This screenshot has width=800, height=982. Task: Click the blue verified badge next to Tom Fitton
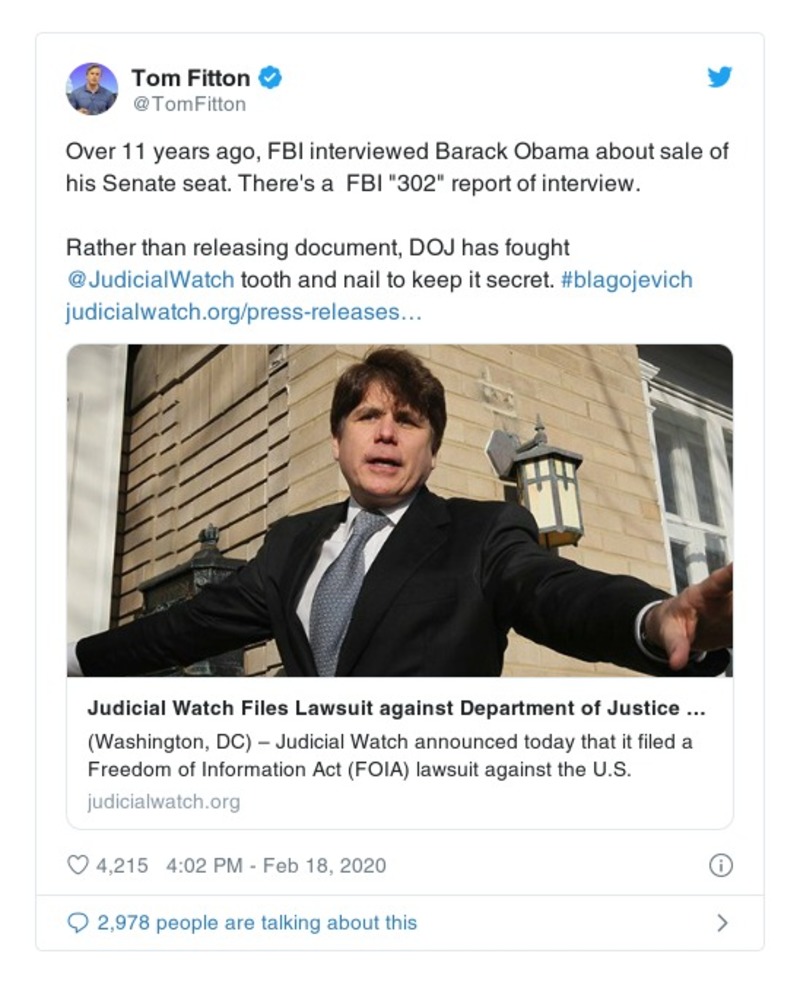point(268,77)
